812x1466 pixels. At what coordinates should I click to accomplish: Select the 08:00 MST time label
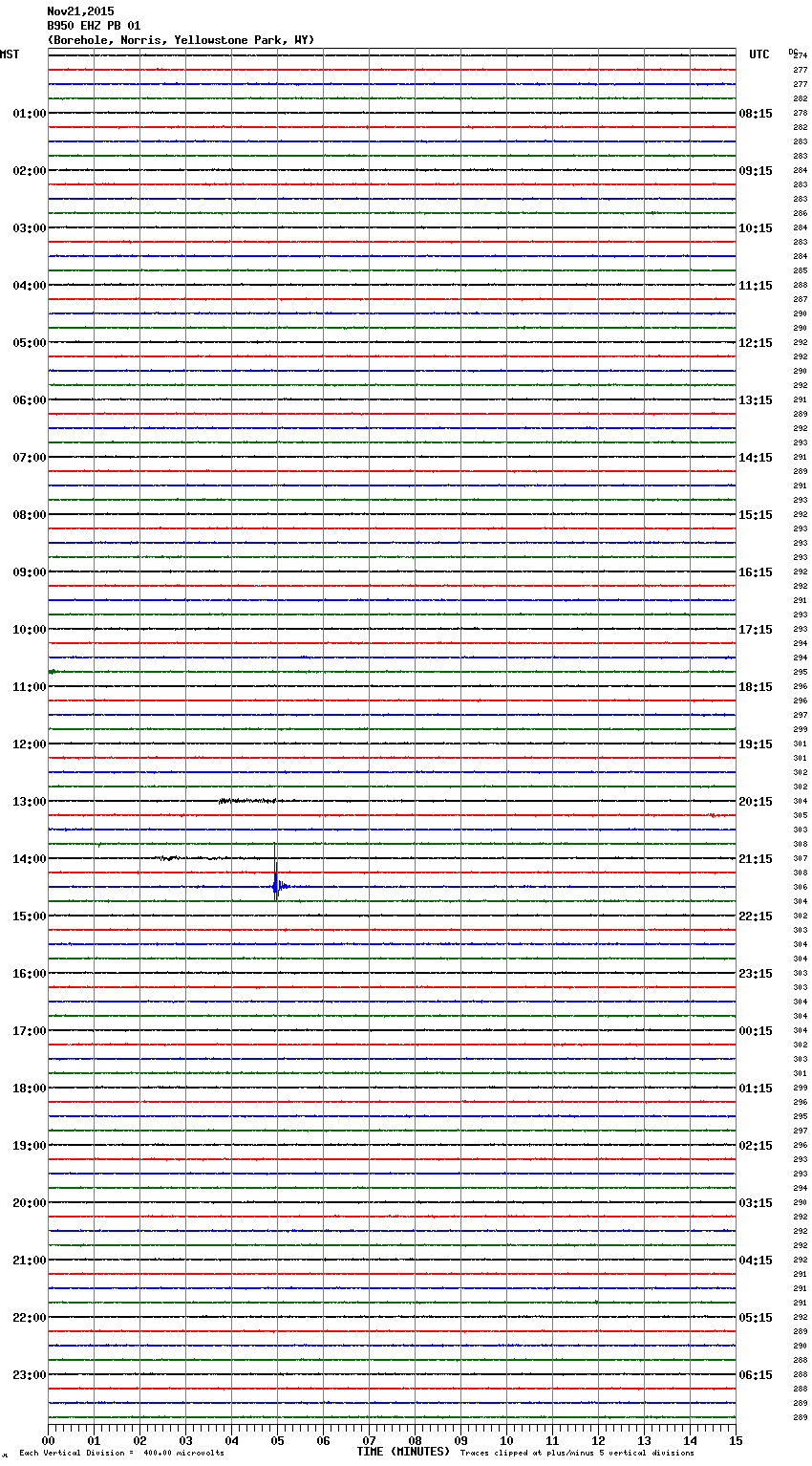(30, 515)
